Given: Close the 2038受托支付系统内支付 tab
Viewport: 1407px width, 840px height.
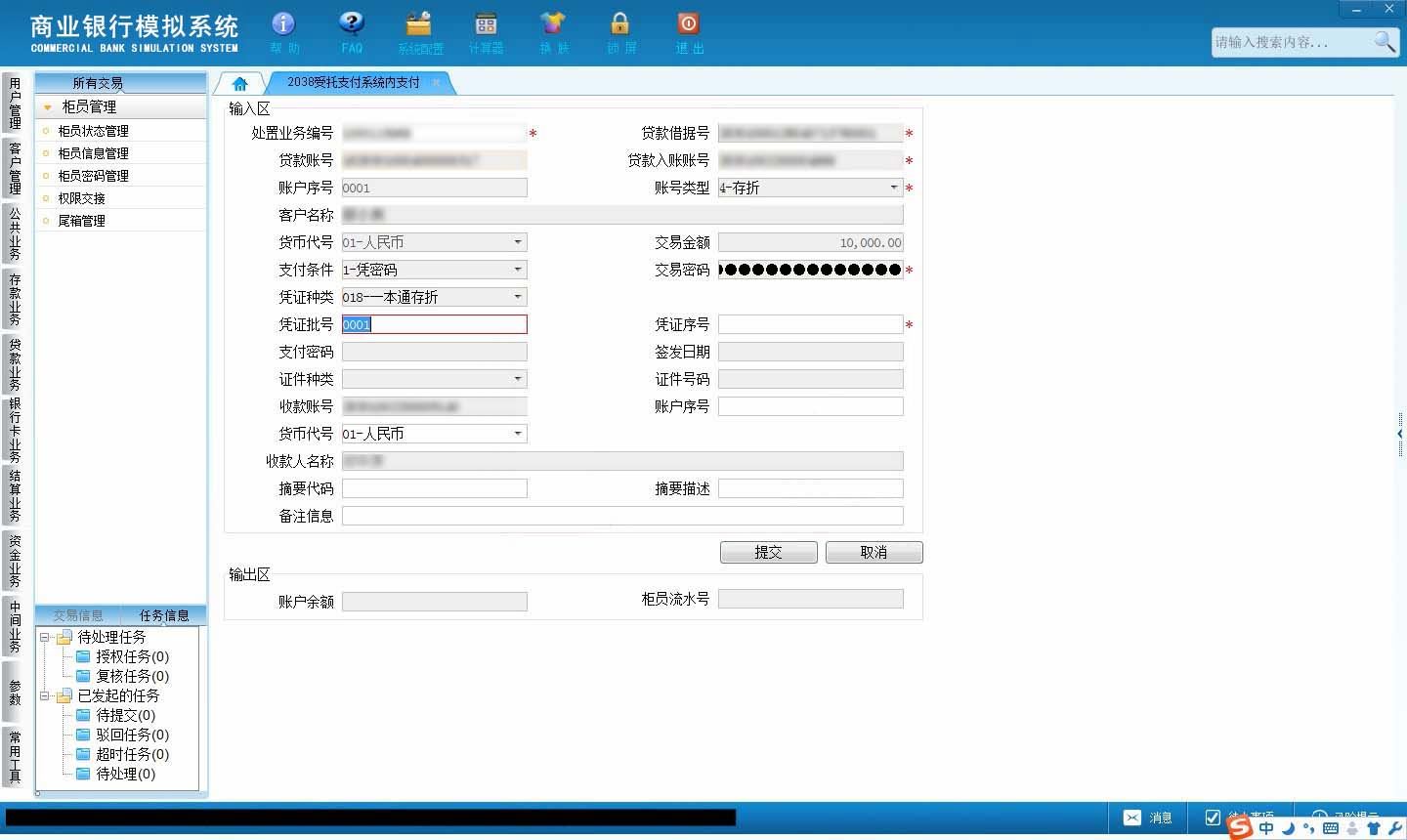Looking at the screenshot, I should click(436, 82).
